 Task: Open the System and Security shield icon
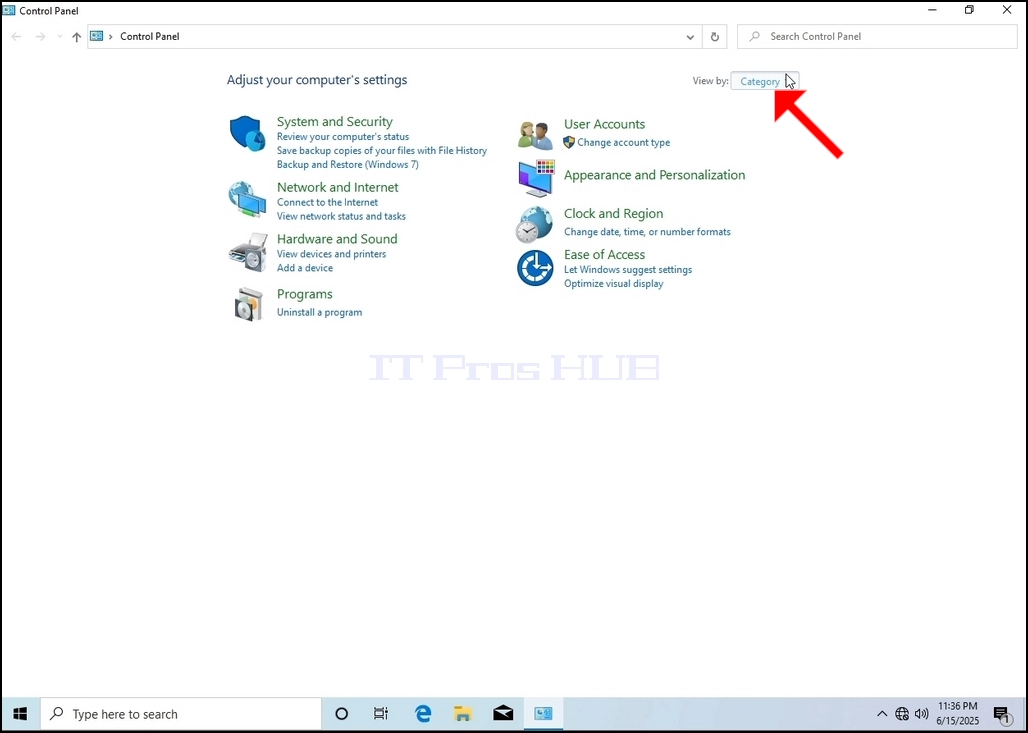point(247,133)
